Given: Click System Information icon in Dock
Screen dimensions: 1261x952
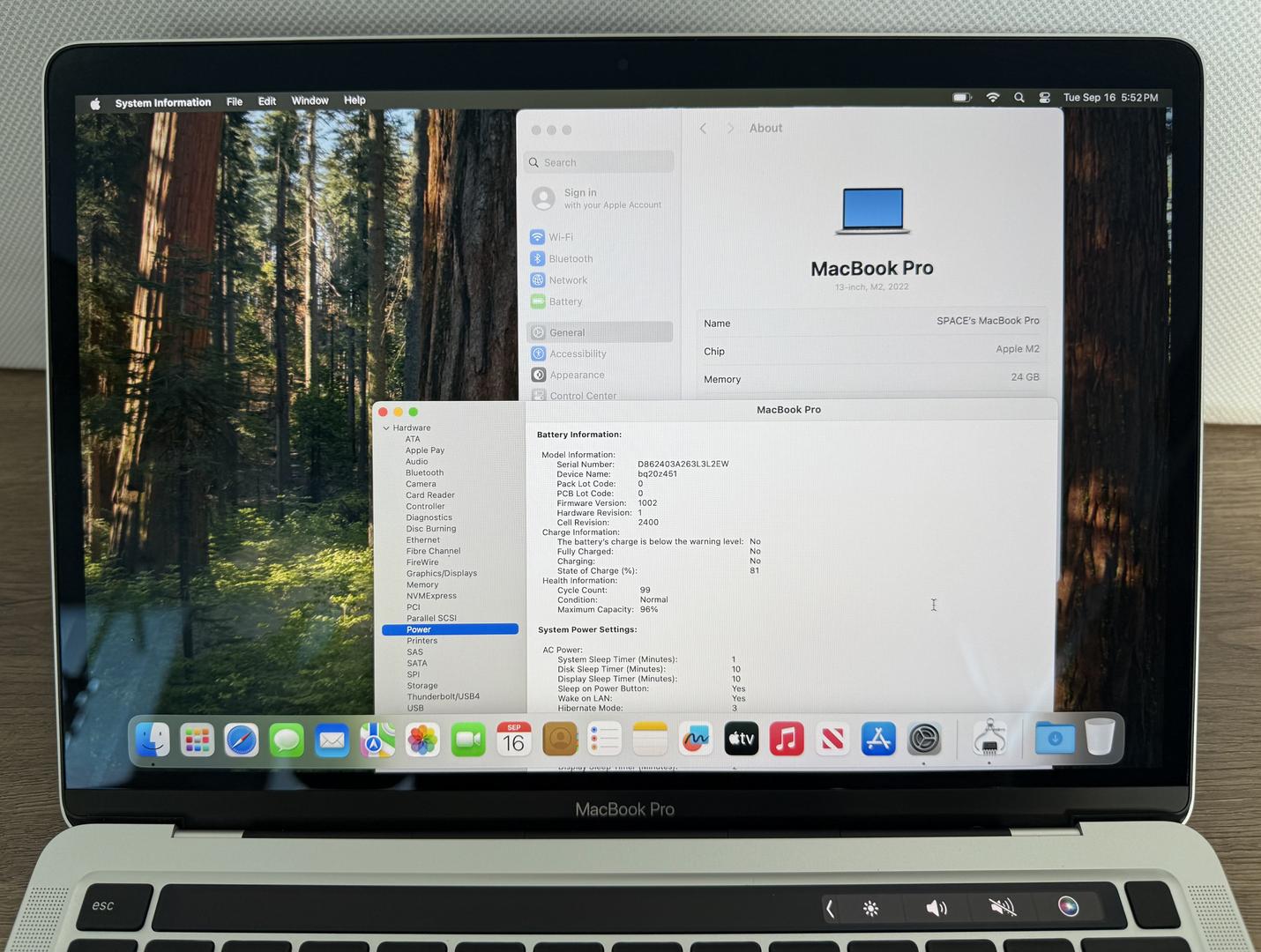Looking at the screenshot, I should click(x=989, y=738).
